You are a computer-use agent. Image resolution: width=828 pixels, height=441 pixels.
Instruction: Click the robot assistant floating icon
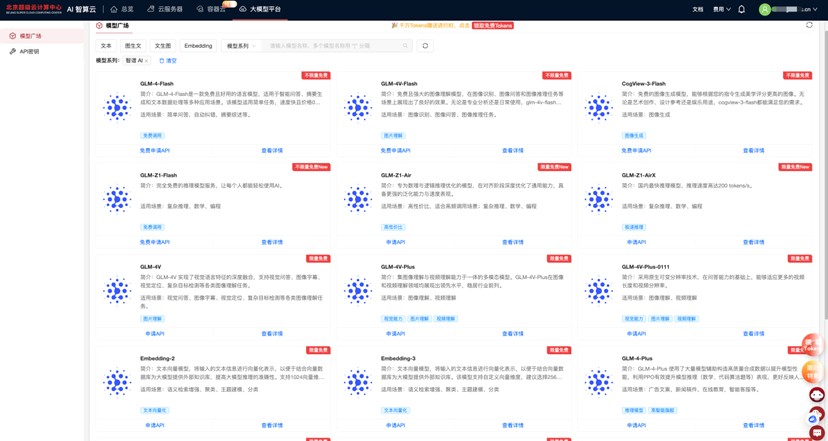[816, 395]
